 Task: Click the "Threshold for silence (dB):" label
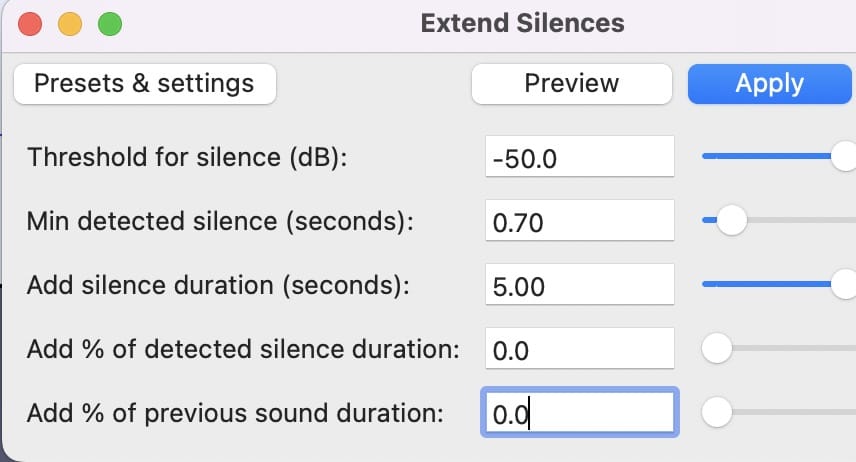(187, 158)
